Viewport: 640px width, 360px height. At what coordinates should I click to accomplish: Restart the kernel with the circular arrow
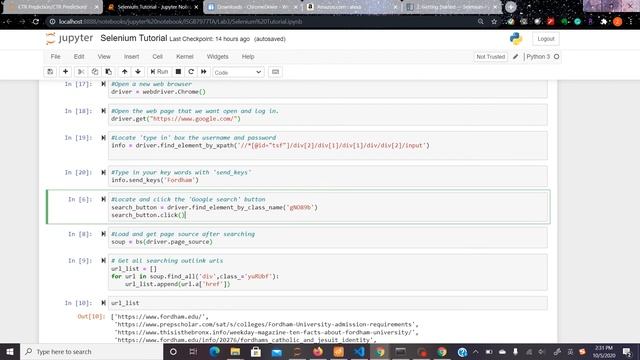191,72
